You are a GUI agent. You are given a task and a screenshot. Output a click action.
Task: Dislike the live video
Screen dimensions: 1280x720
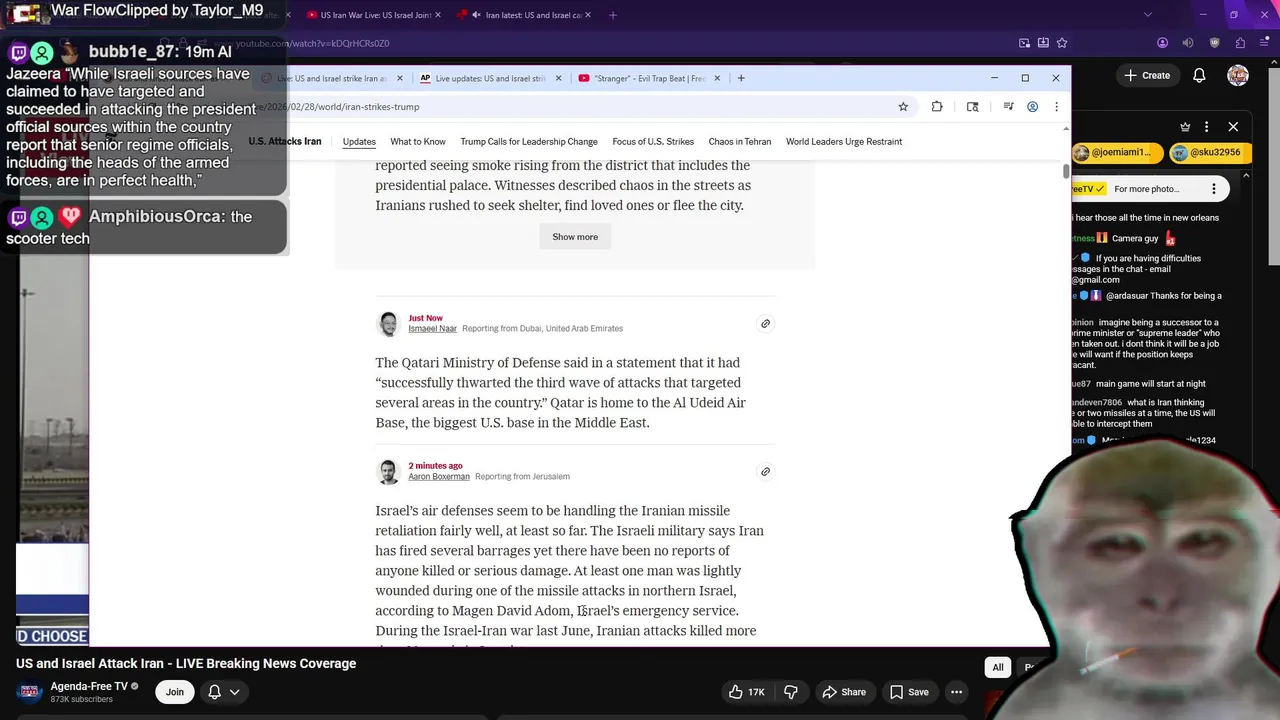pyautogui.click(x=791, y=692)
